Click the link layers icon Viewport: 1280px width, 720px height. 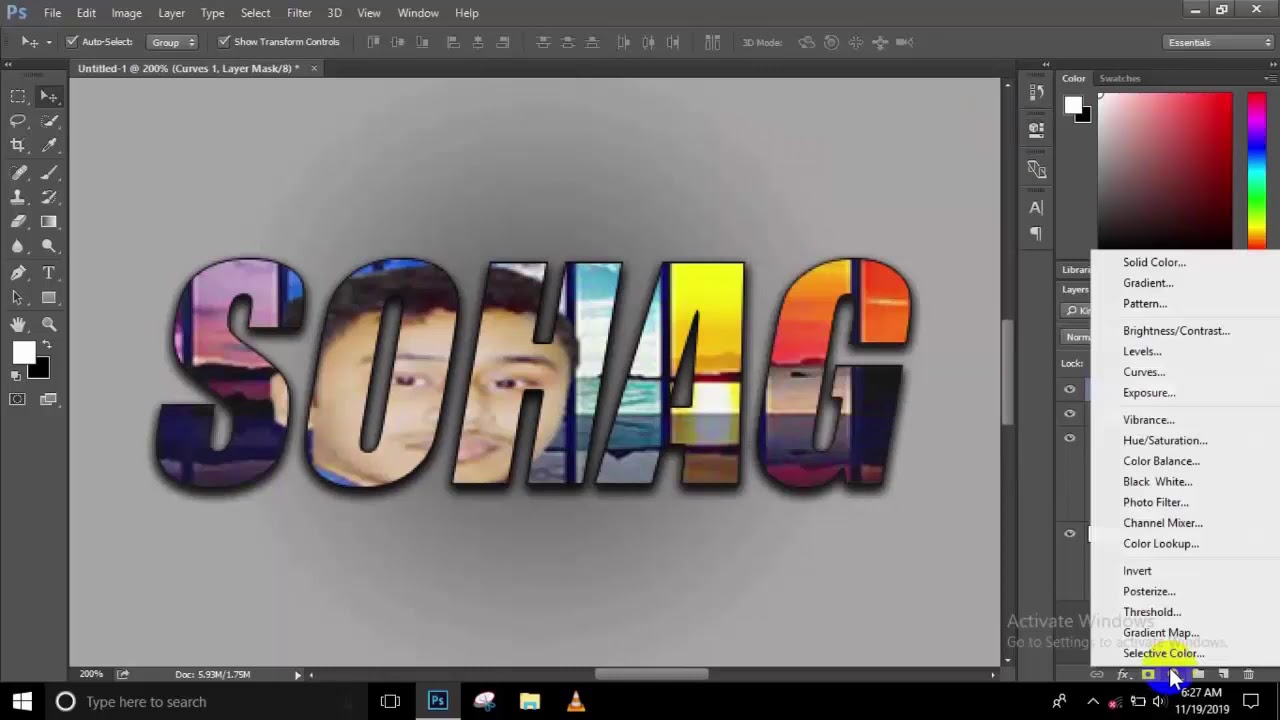pyautogui.click(x=1097, y=675)
